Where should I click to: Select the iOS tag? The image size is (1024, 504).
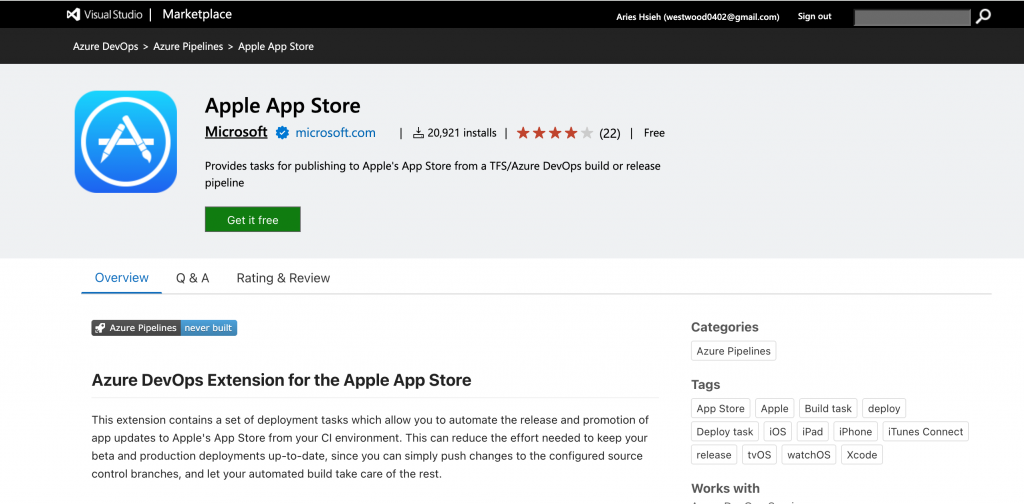(x=778, y=432)
